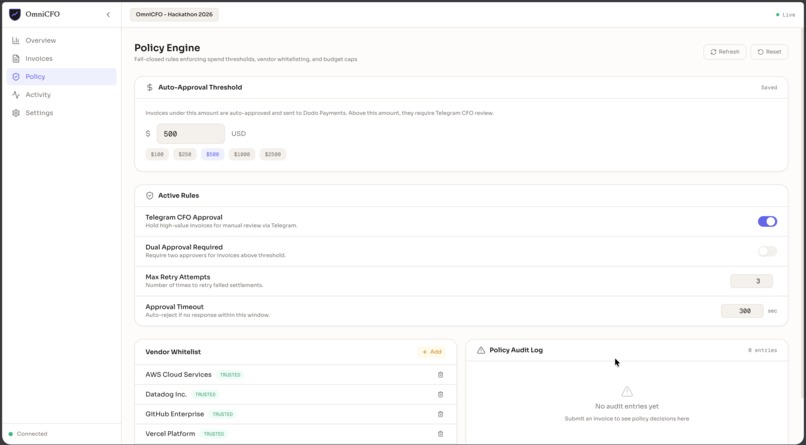Screen dimensions: 806x445
Task: Disable the Telegram CFO Approval toggle
Action: click(767, 221)
